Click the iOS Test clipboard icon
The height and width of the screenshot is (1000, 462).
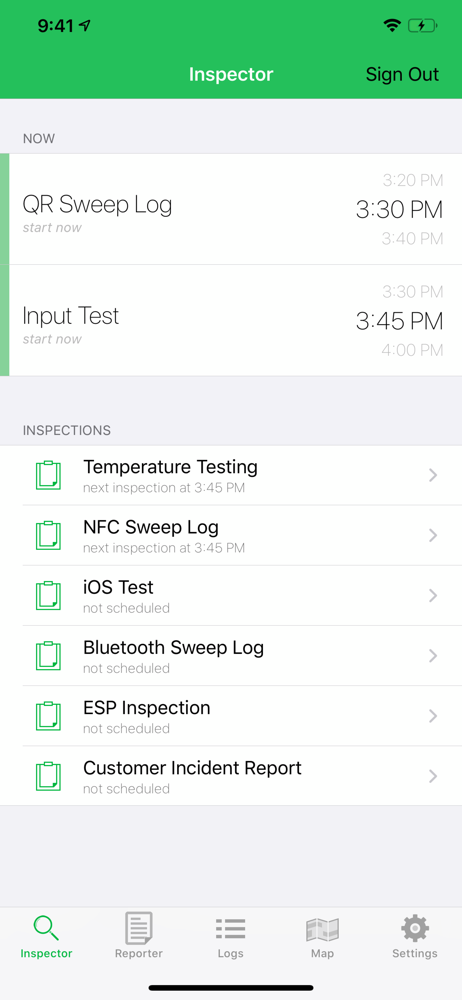point(48,596)
